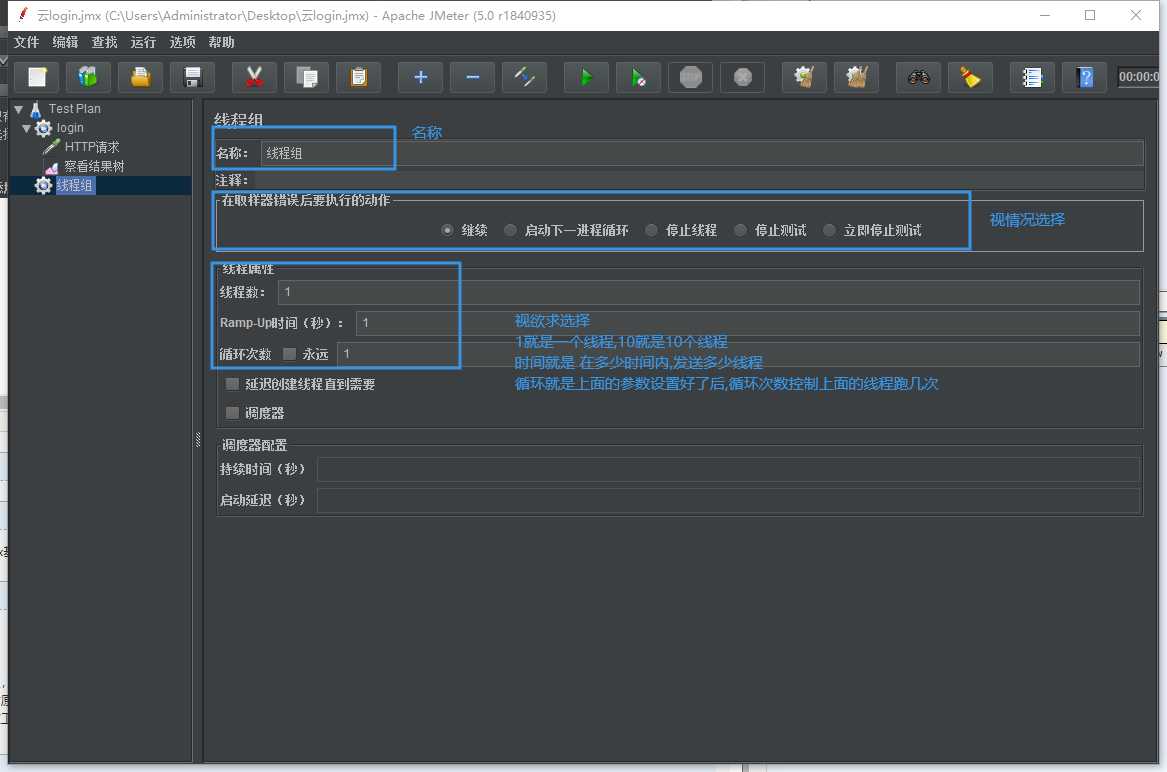Select the 察看结果树 listener node
1167x772 pixels.
point(94,166)
